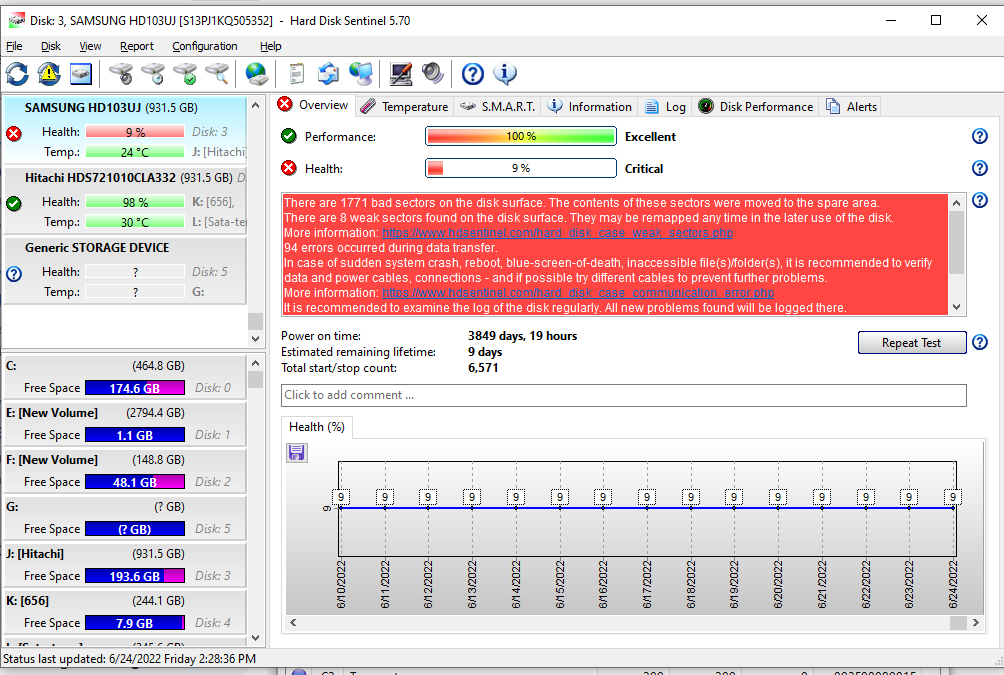The width and height of the screenshot is (1004, 675).
Task: Click the green check icon next to Performance
Action: [x=289, y=136]
